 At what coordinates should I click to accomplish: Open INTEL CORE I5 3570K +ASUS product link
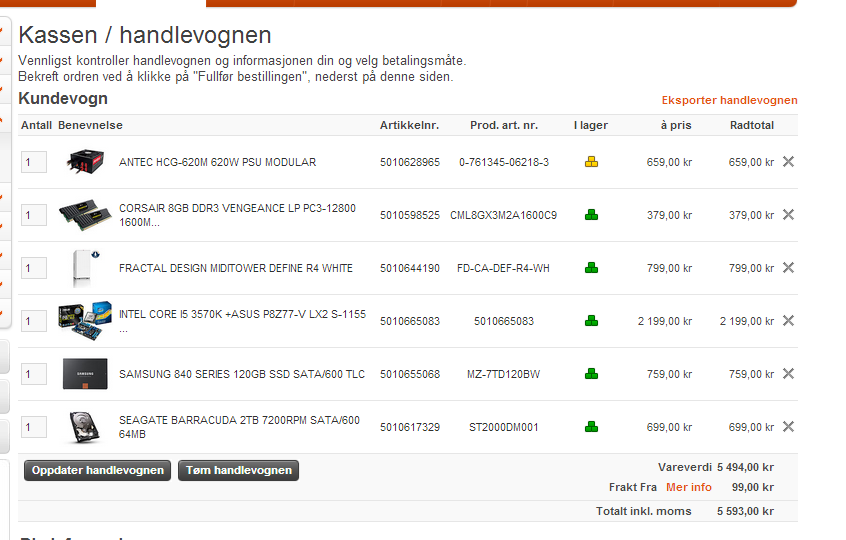[x=242, y=321]
